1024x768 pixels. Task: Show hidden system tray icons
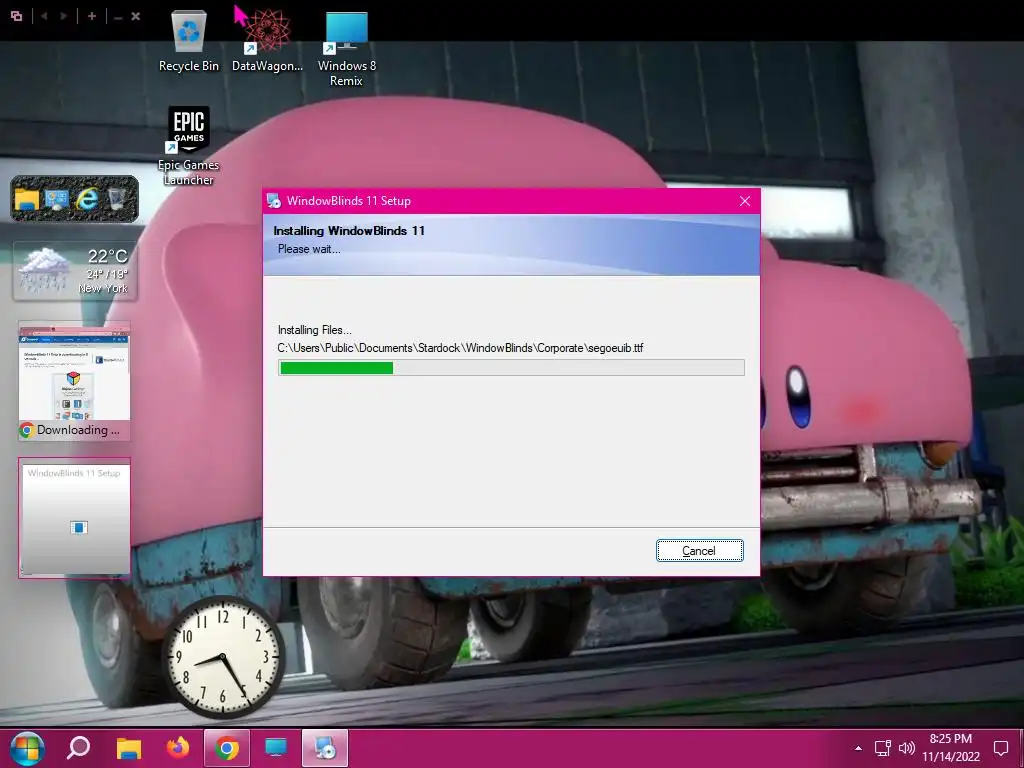[858, 748]
